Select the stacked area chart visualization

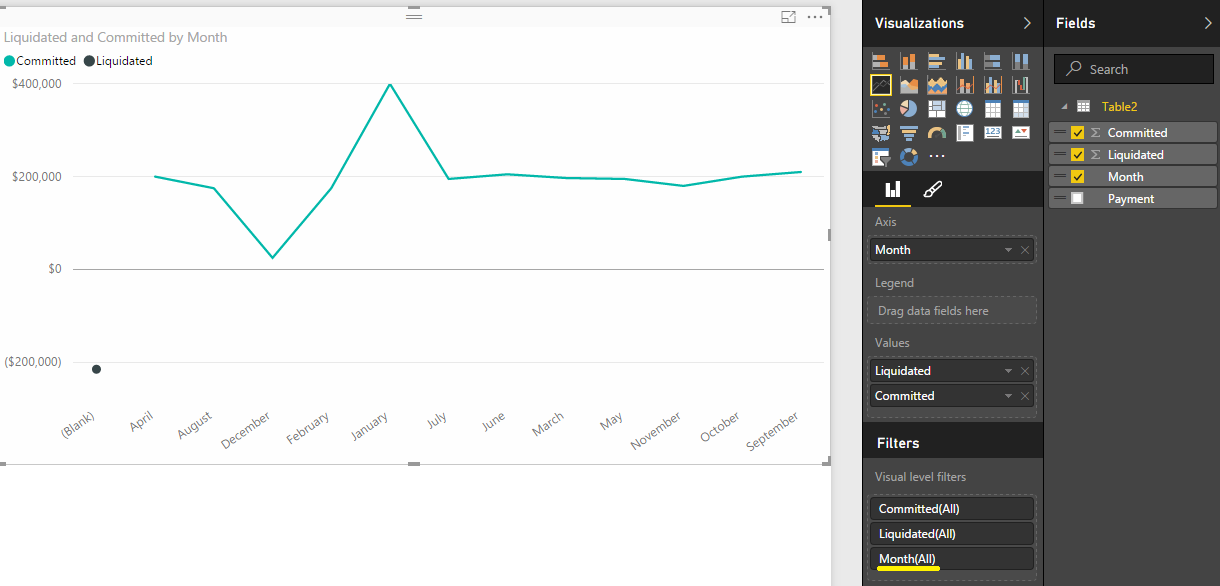click(937, 85)
